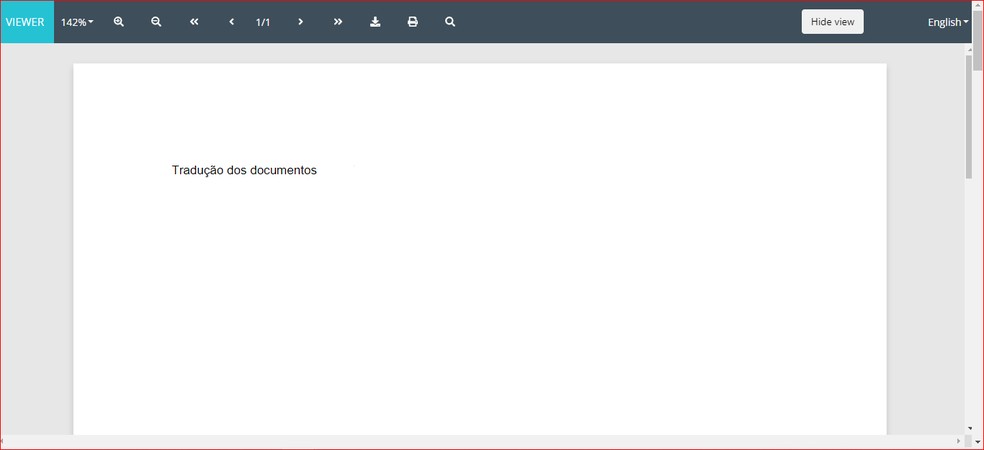
Task: Click the zoom in magnifier icon
Action: coord(119,22)
